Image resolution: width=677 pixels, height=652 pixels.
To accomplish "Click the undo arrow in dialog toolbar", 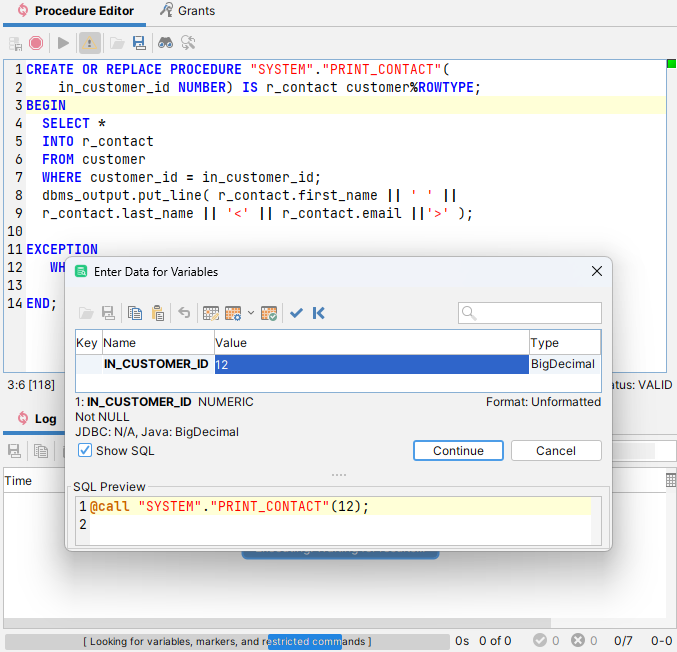I will click(x=184, y=313).
